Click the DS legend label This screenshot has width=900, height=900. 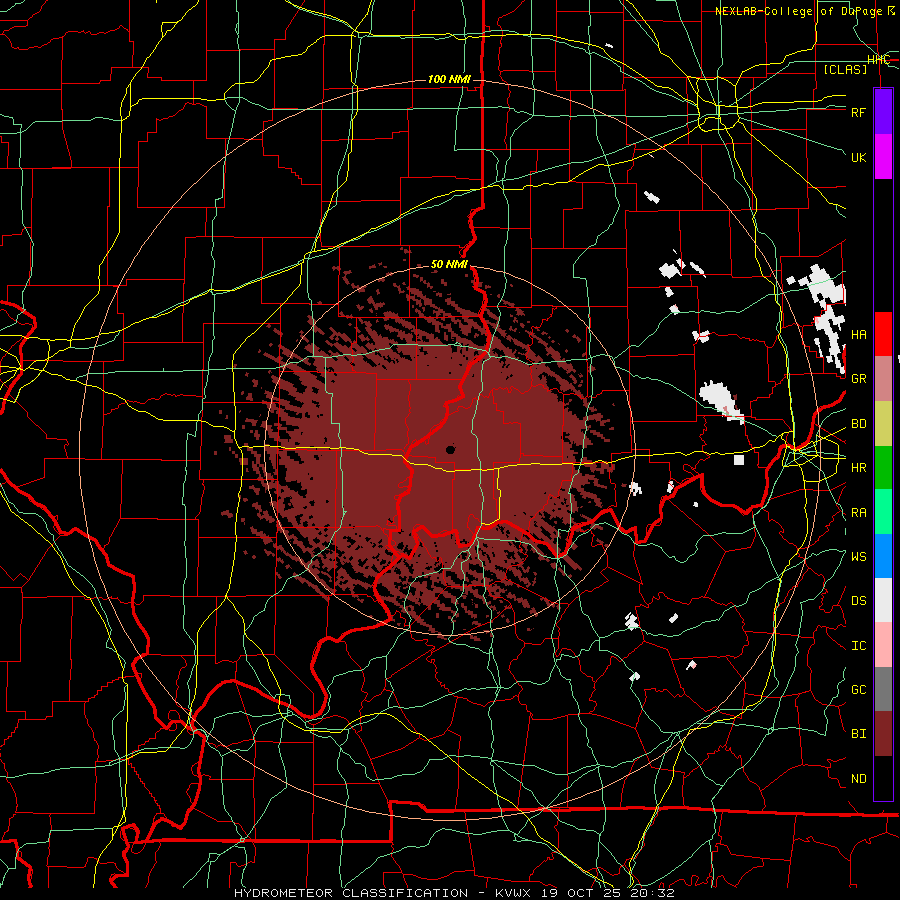pos(859,601)
